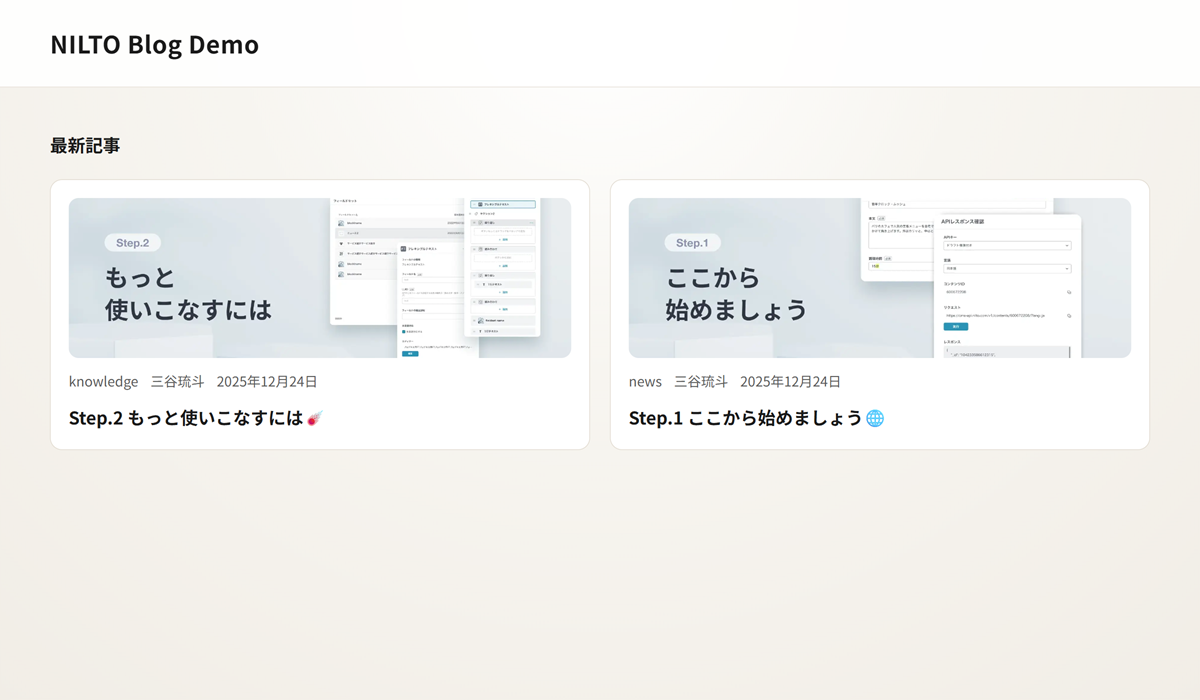Image resolution: width=1200 pixels, height=700 pixels.
Task: Click the blue checkbox in Step.2 thumbnail image
Action: click(404, 332)
